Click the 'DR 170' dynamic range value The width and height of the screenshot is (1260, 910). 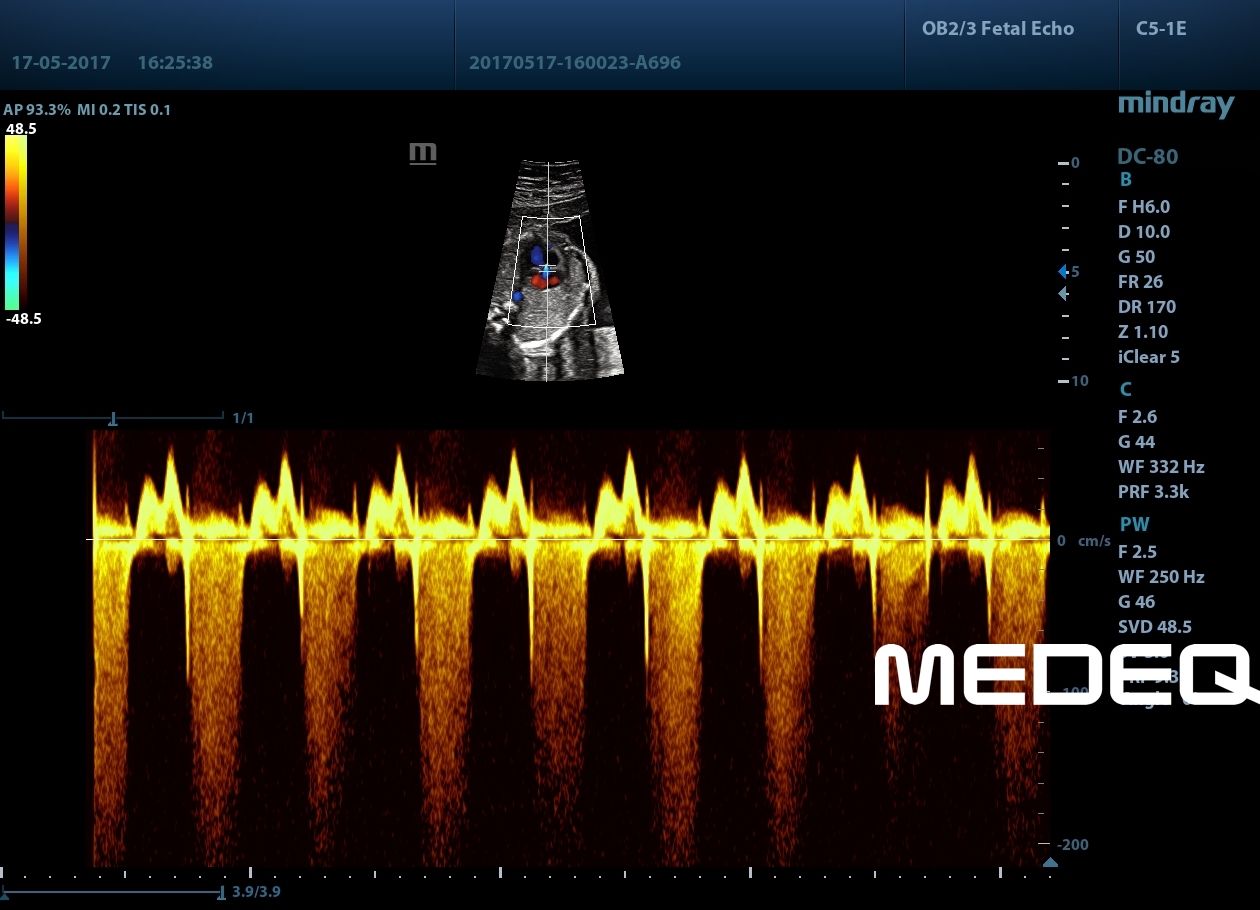pyautogui.click(x=1147, y=307)
